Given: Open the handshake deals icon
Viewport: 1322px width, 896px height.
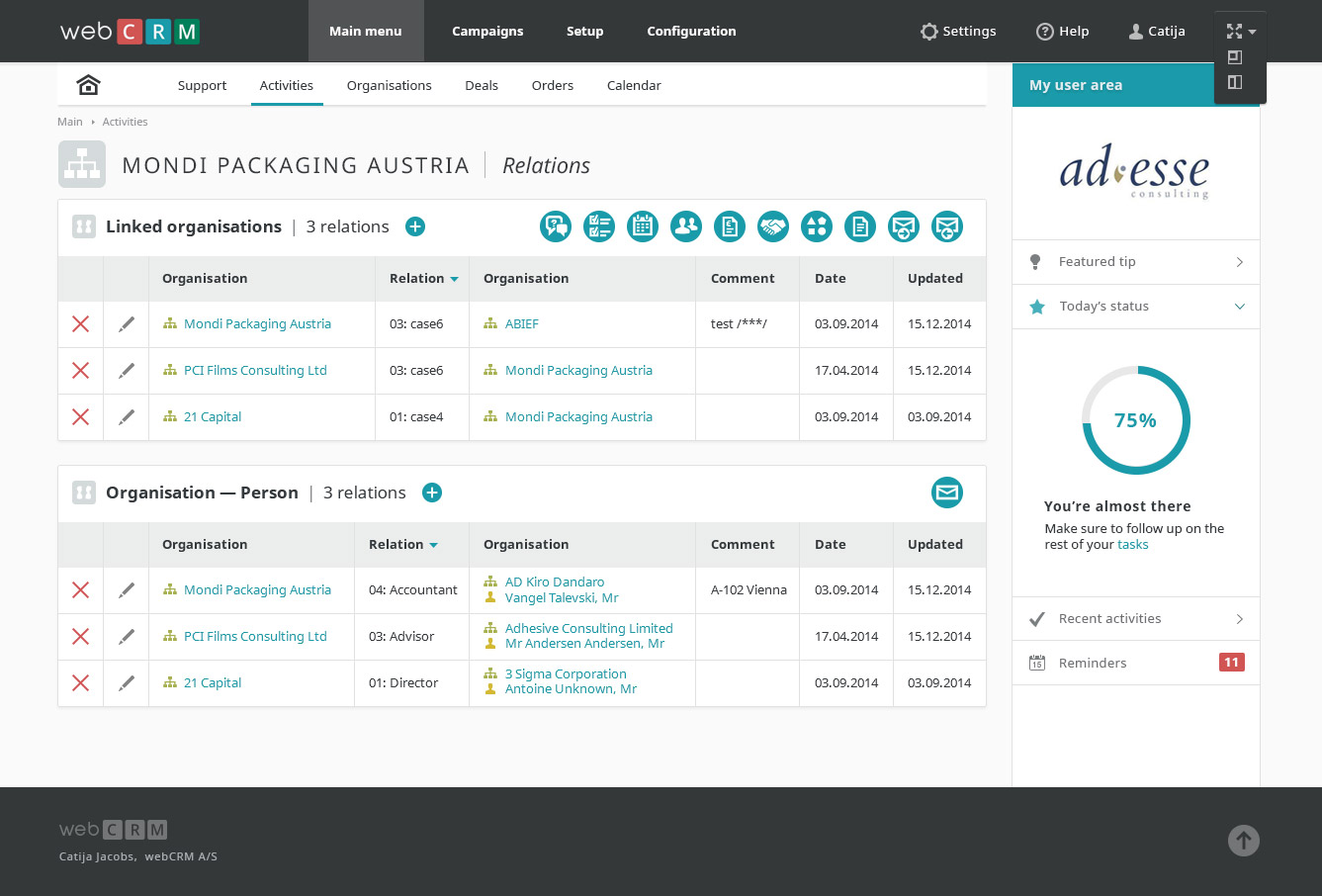Looking at the screenshot, I should (773, 226).
